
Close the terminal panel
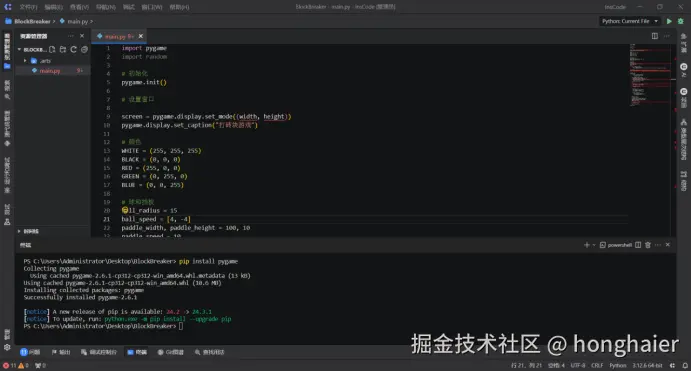coord(668,245)
